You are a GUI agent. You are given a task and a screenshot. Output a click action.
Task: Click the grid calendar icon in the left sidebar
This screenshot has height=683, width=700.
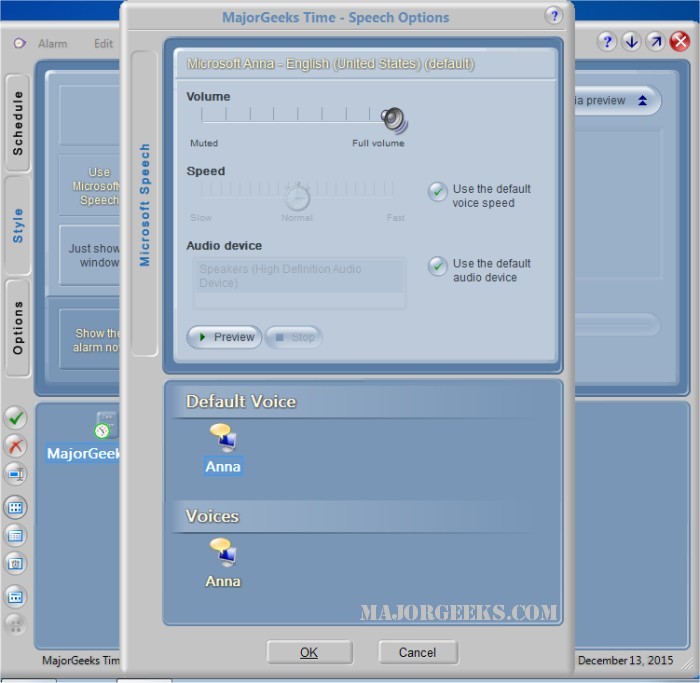click(x=16, y=508)
